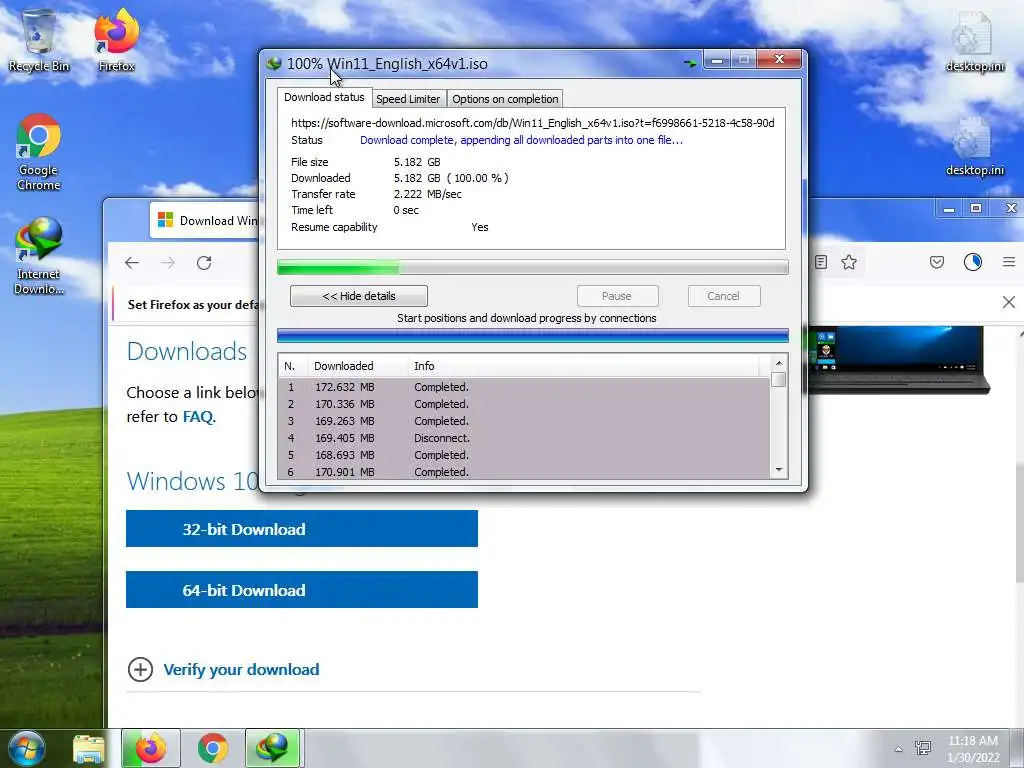Viewport: 1024px width, 768px height.
Task: Click the Firefox account circular icon
Action: pos(973,262)
